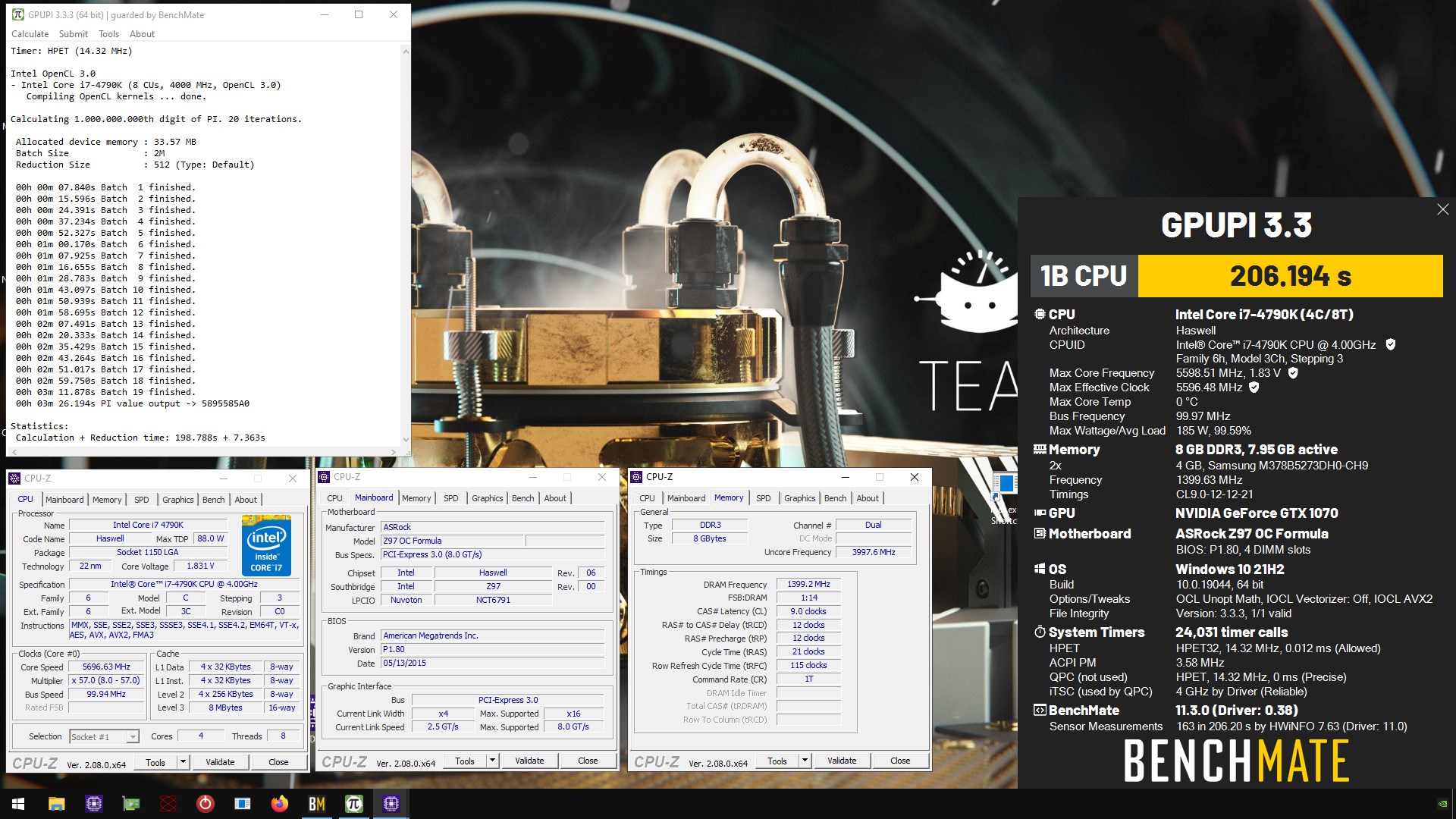1456x819 pixels.
Task: Launch Firefox from the taskbar
Action: coord(280,804)
